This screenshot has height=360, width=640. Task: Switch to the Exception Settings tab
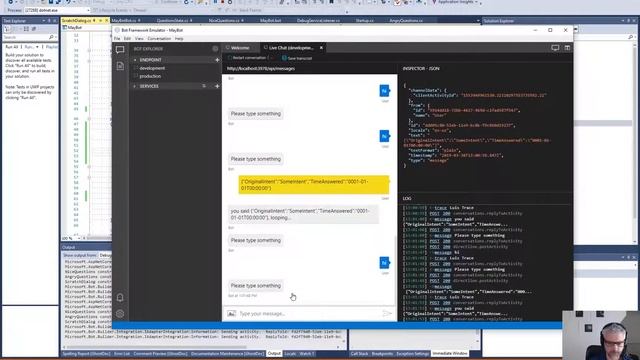click(x=413, y=353)
